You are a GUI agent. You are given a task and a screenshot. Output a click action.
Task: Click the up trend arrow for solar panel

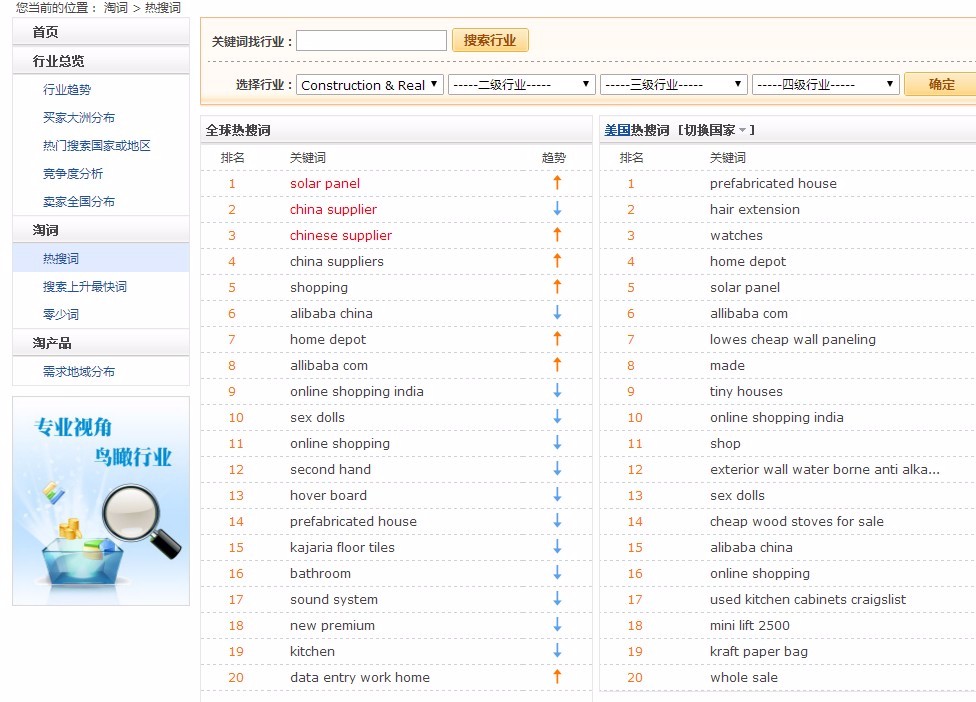(x=557, y=183)
